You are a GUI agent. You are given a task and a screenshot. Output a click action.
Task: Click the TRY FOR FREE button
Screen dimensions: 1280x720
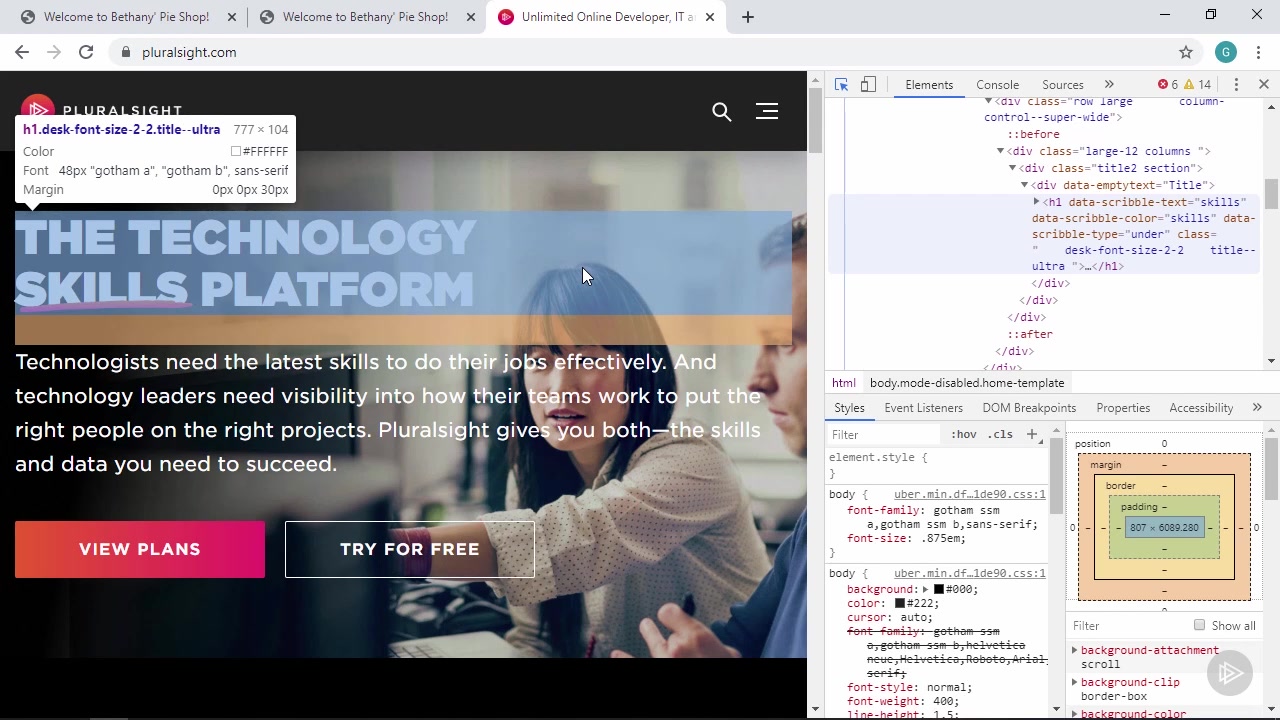point(410,549)
